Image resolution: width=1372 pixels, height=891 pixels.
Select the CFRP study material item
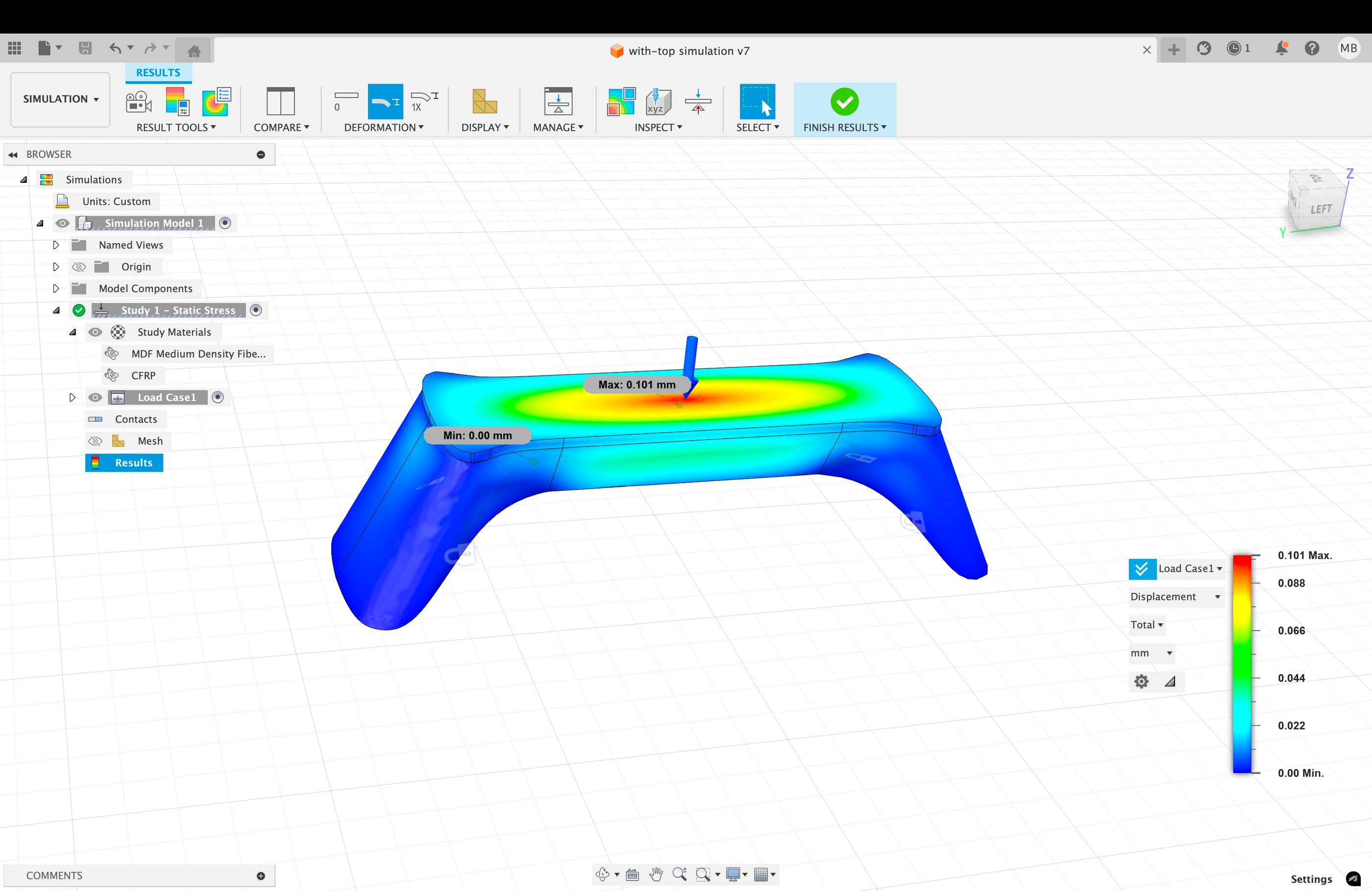(x=143, y=376)
